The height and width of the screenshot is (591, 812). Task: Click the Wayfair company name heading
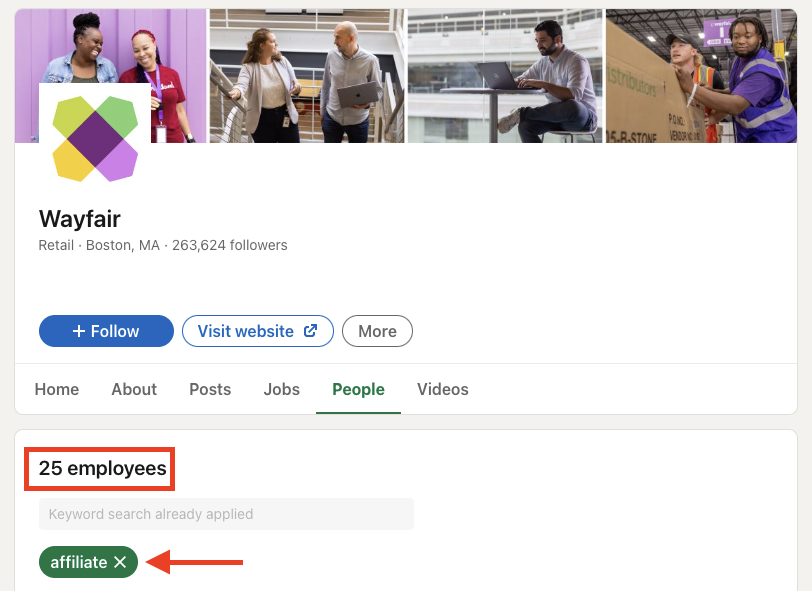[x=80, y=219]
